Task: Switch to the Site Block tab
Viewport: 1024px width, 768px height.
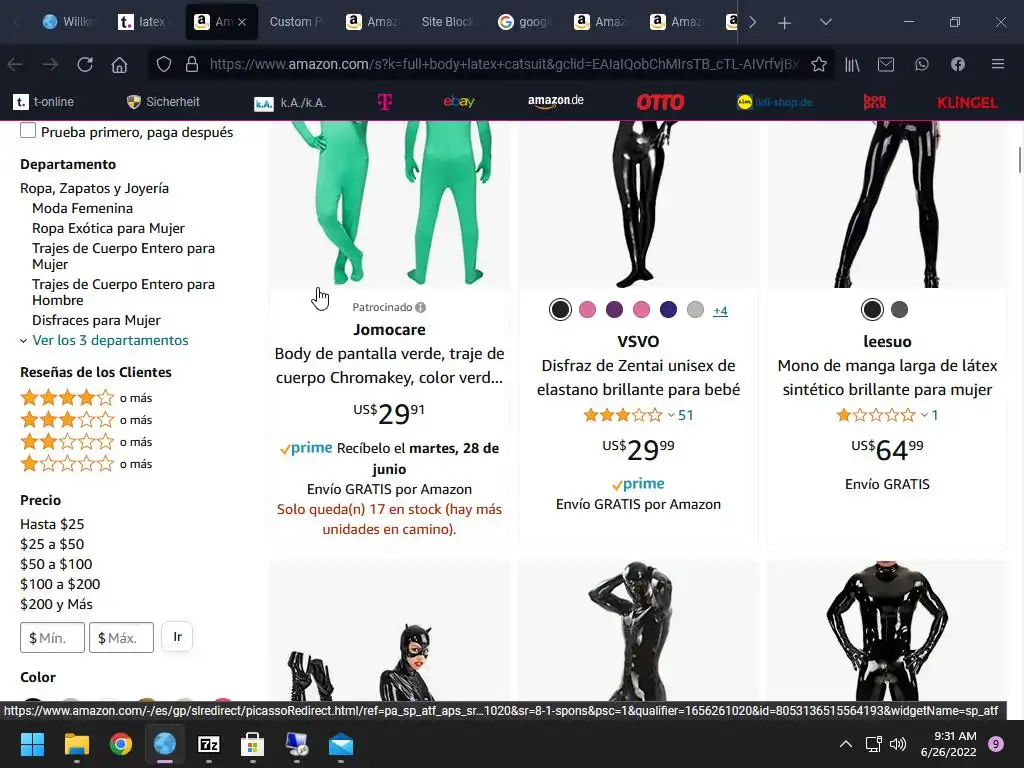Action: [447, 22]
